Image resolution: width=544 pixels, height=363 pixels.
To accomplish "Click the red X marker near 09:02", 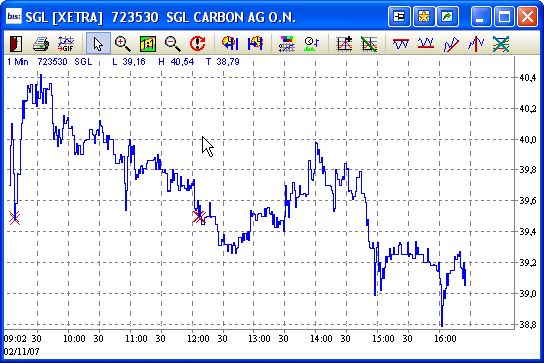I will tap(14, 218).
